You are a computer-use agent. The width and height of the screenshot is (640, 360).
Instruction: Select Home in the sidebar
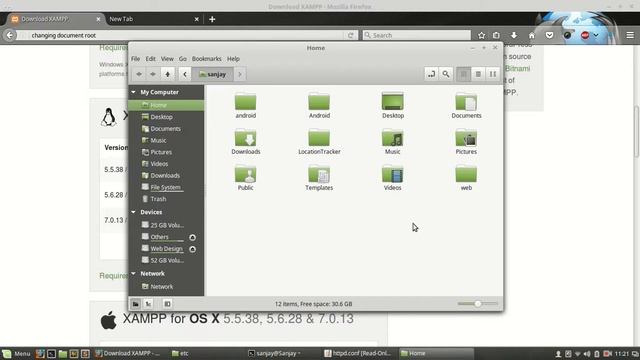(x=166, y=105)
